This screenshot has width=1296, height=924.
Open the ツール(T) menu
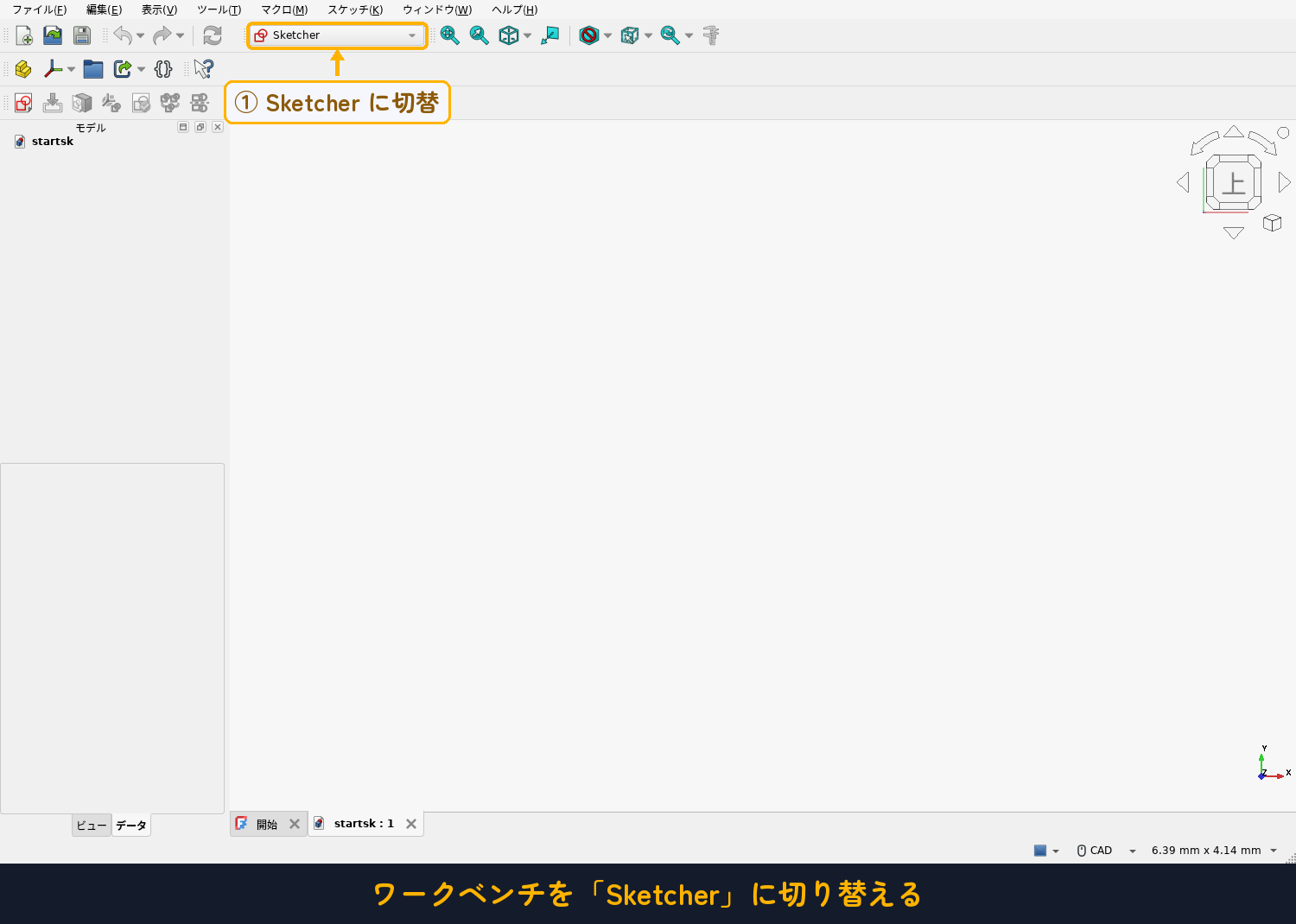(x=219, y=9)
